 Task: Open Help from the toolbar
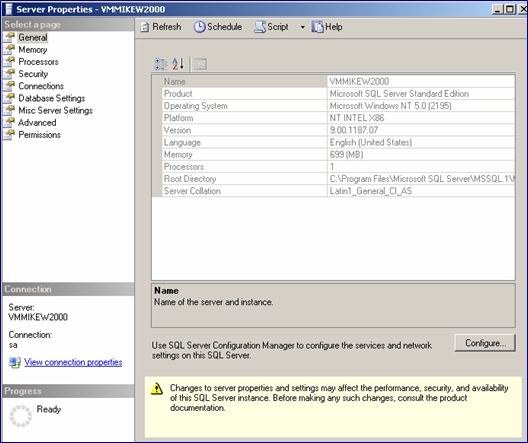coord(327,27)
